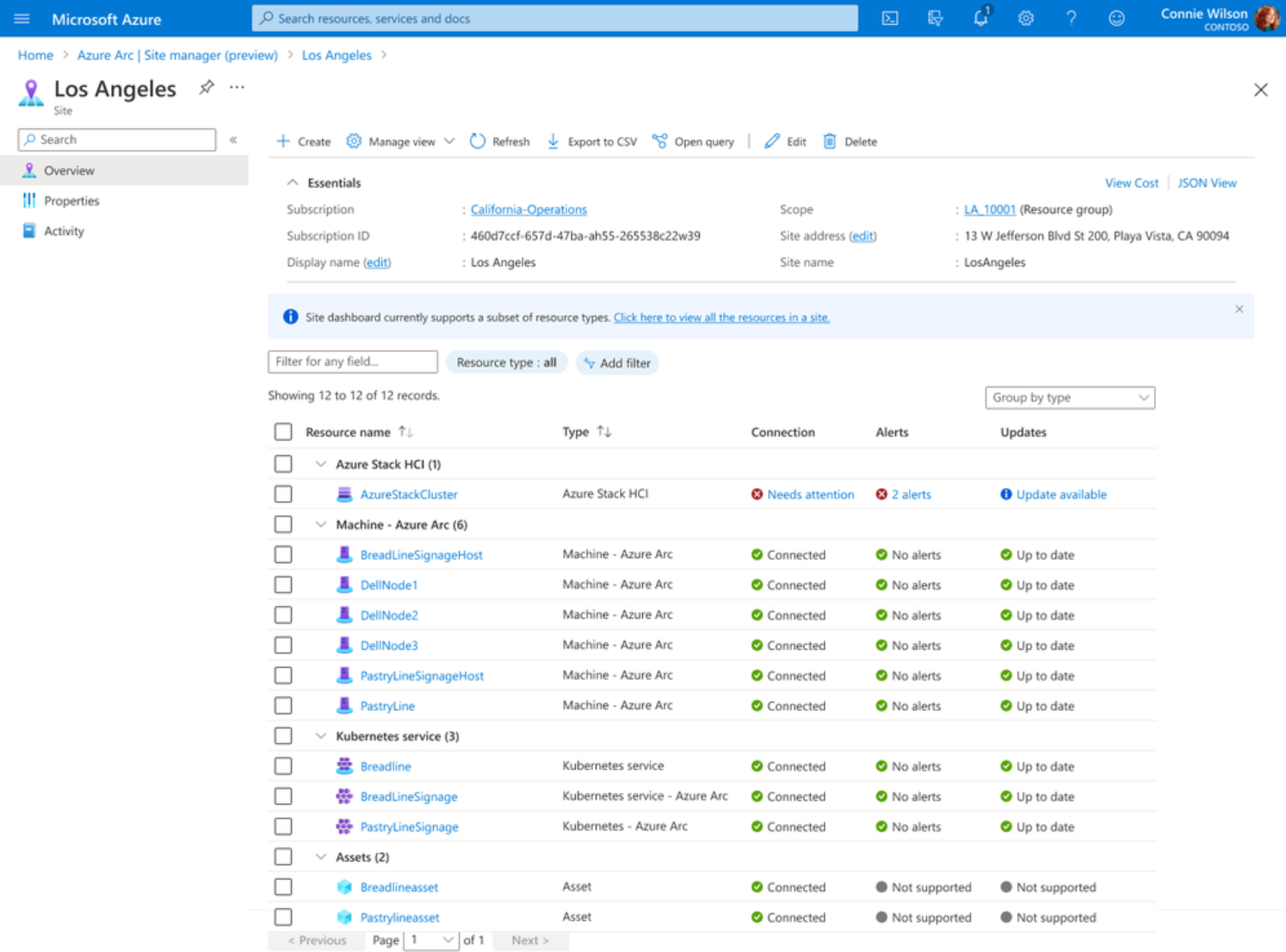
Task: Click the Filter for any field box
Action: pos(352,362)
